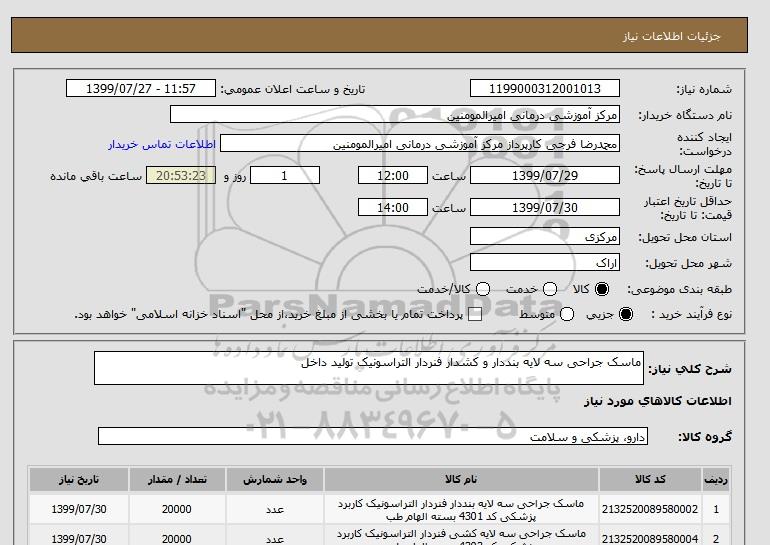Click the request creator name field

(x=420, y=144)
